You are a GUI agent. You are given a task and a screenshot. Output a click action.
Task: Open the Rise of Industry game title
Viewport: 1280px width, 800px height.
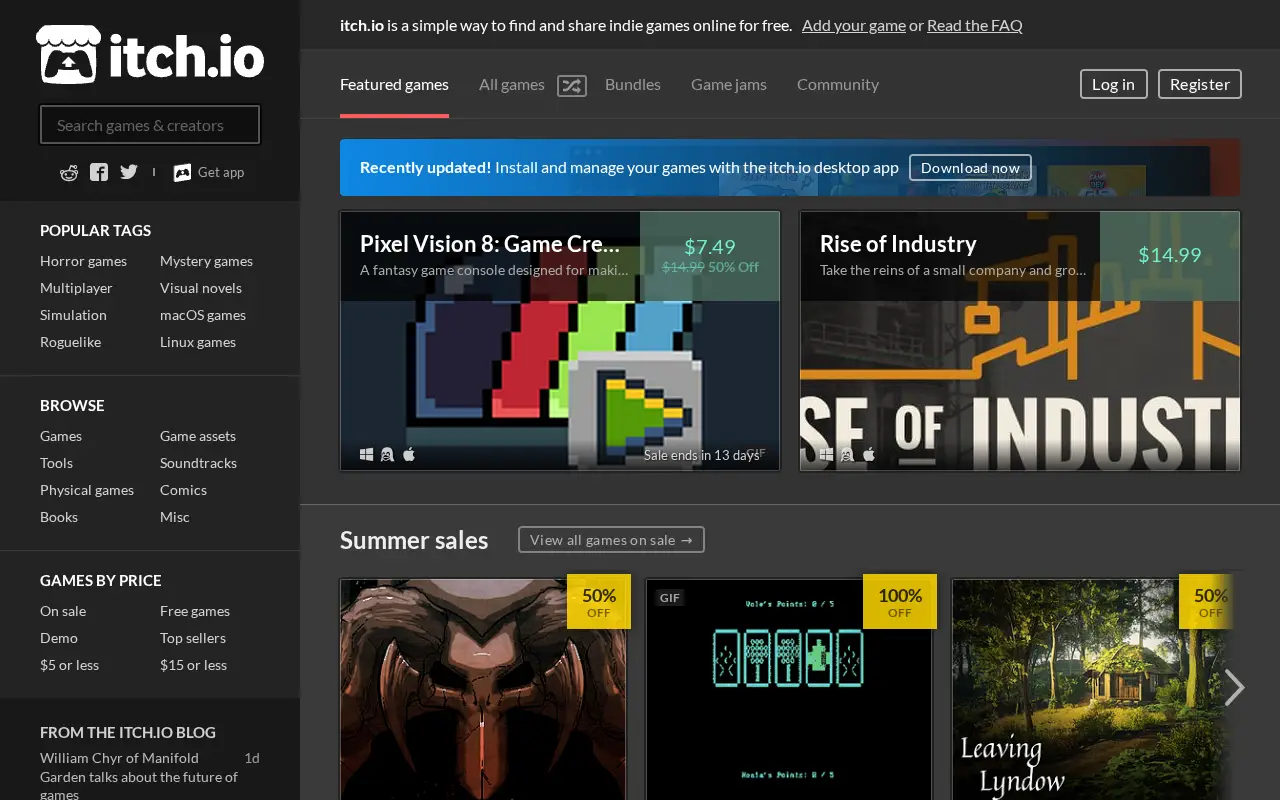898,244
